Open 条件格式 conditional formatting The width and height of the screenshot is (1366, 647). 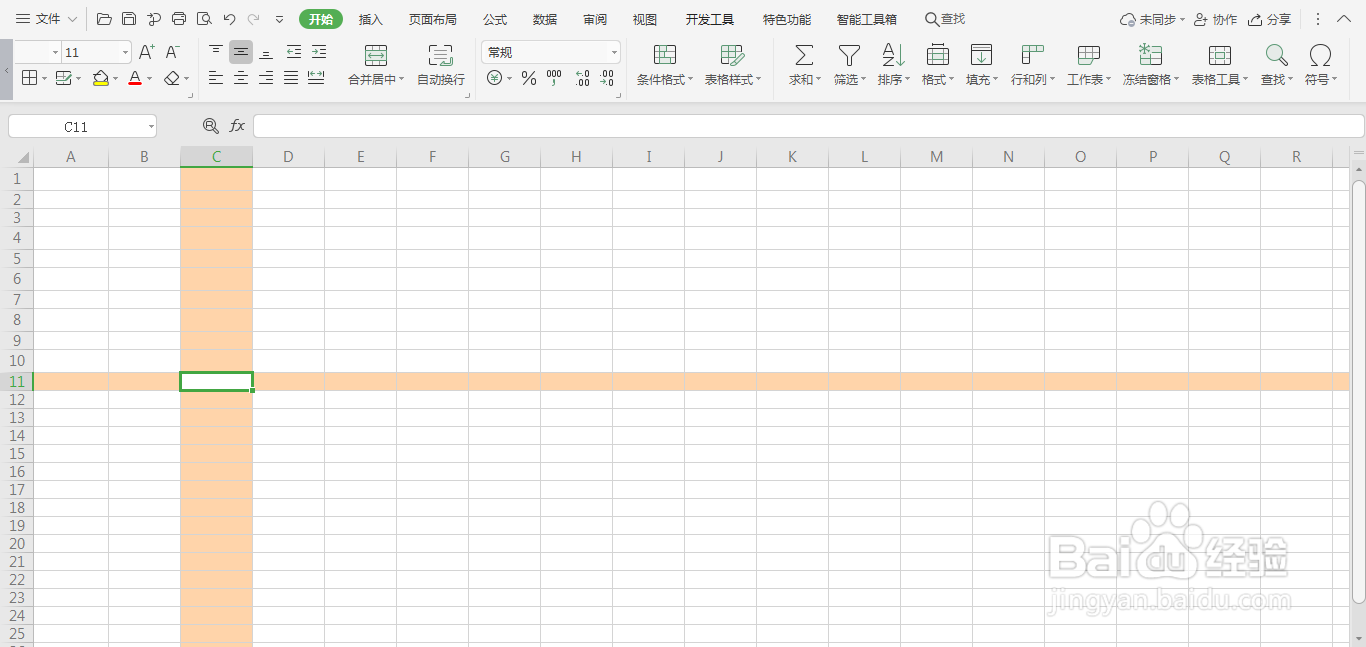coord(665,65)
